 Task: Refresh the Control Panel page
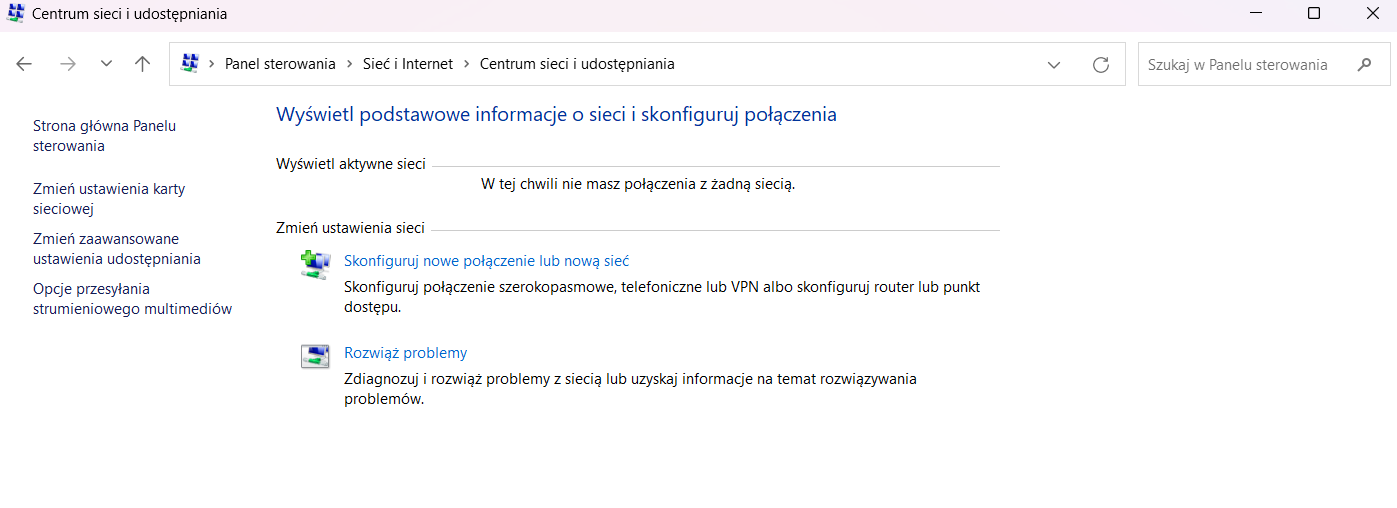point(1101,65)
